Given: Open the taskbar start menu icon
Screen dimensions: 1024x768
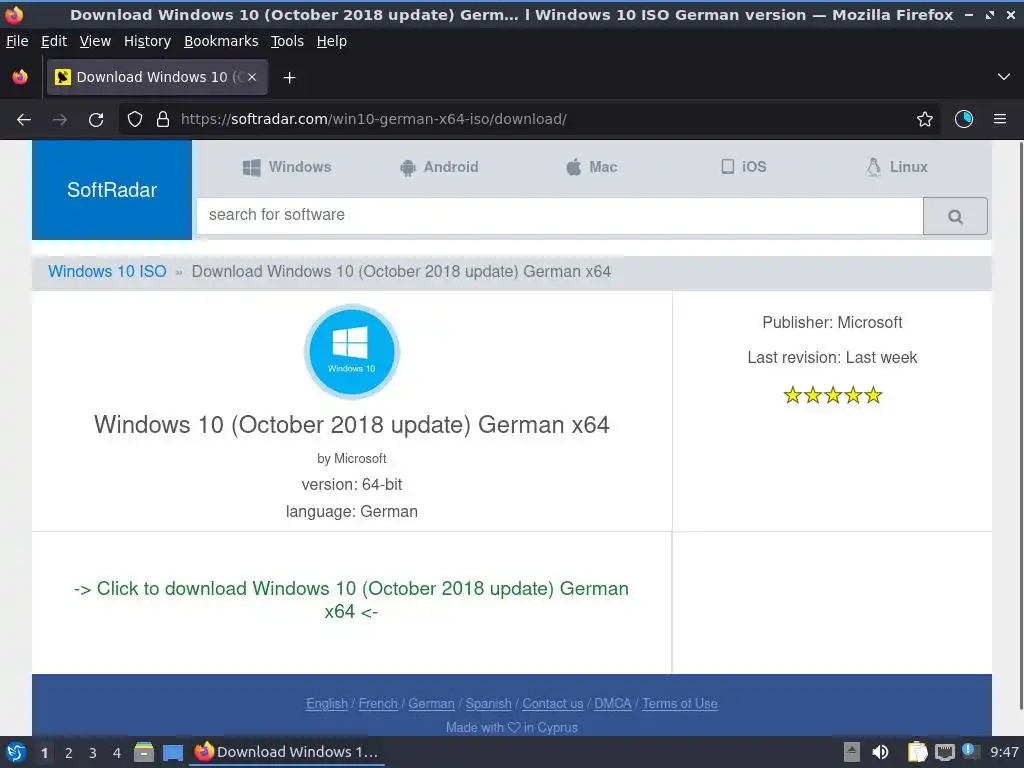Looking at the screenshot, I should [x=16, y=752].
